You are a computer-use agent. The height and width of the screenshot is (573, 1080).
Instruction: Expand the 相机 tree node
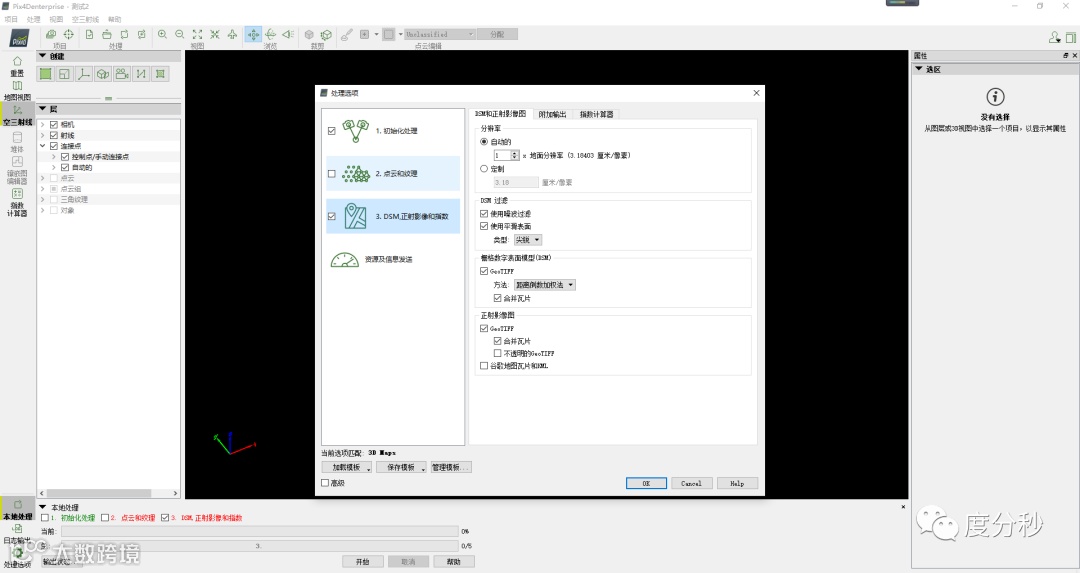click(x=43, y=125)
